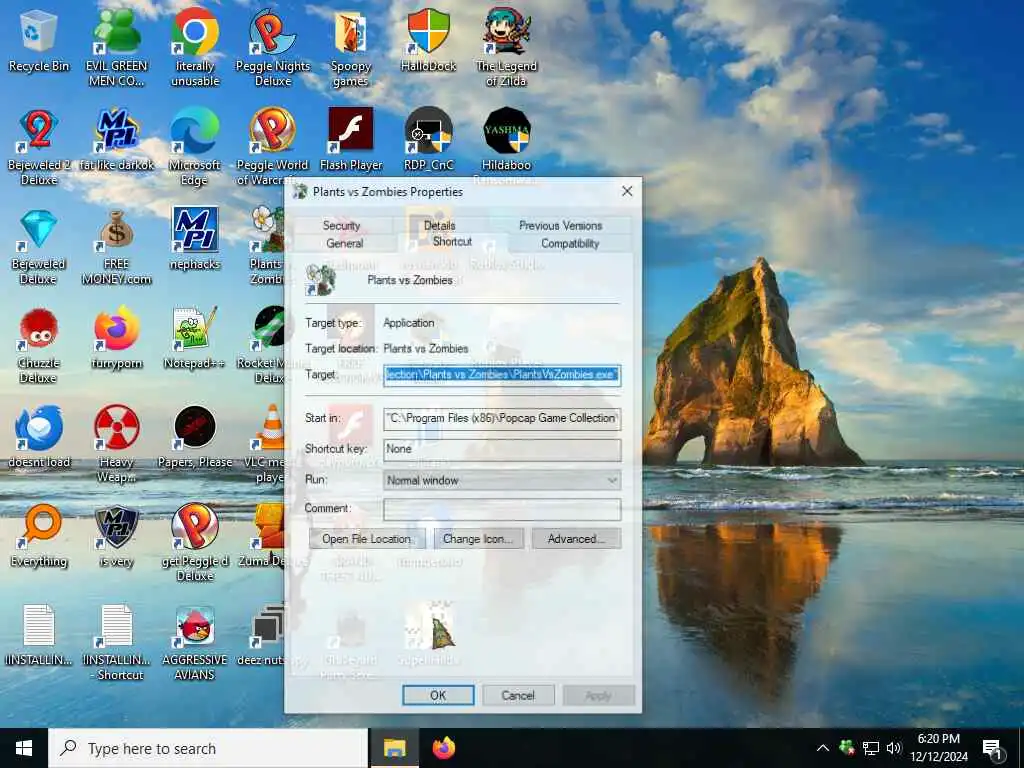Click the Change Icon button
This screenshot has width=1024, height=768.
(478, 539)
